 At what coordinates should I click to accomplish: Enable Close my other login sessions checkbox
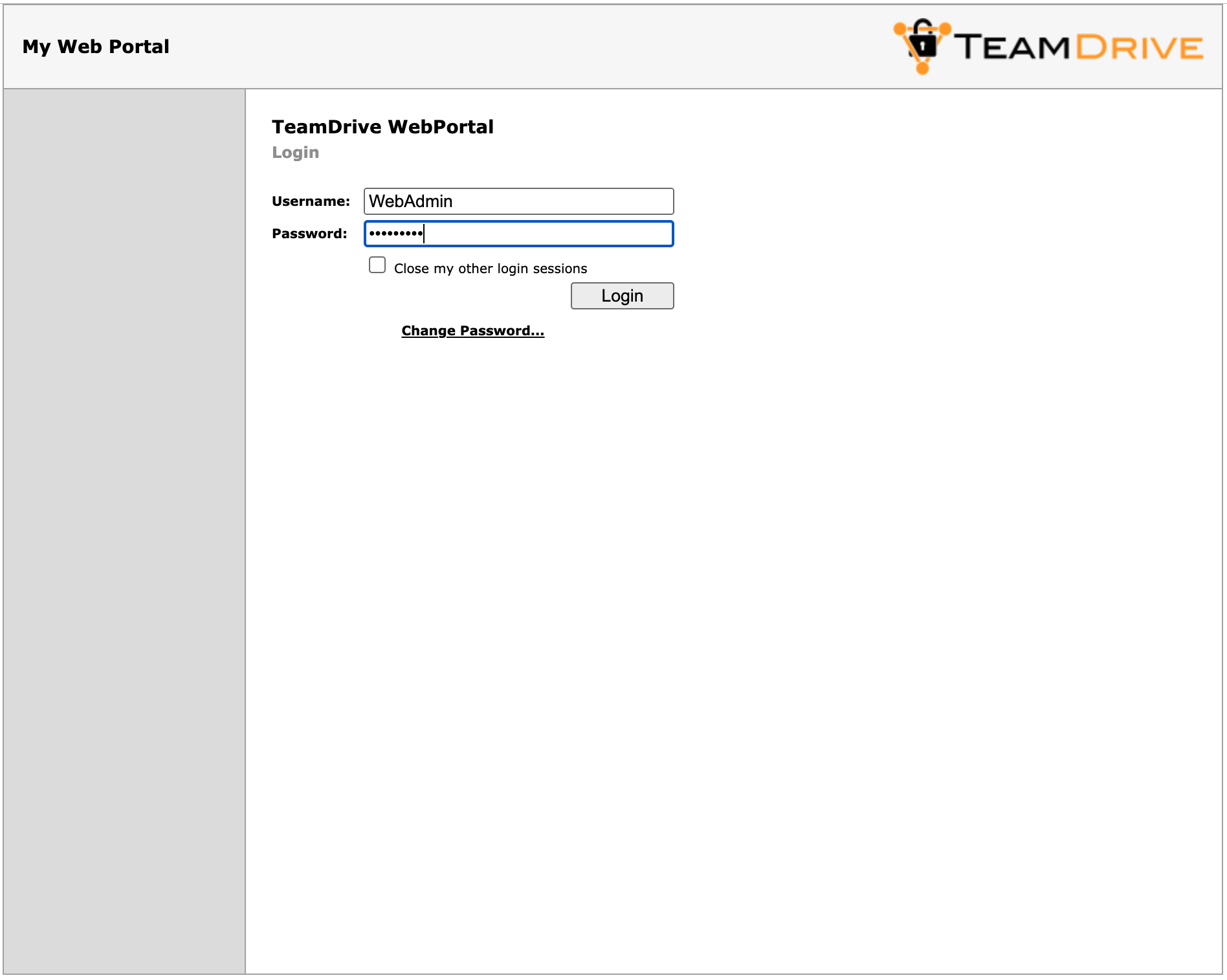click(377, 265)
